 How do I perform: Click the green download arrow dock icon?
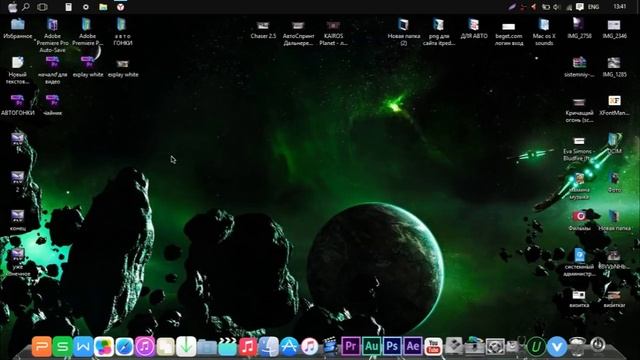pos(186,347)
